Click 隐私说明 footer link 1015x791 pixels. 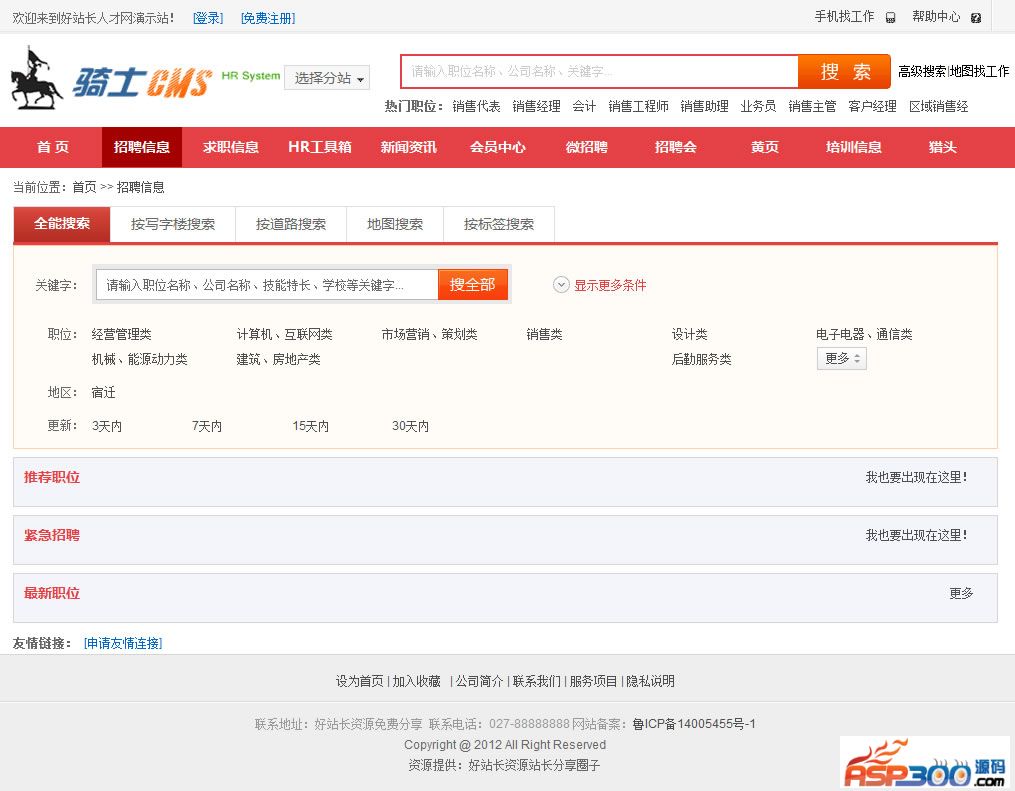(x=651, y=682)
